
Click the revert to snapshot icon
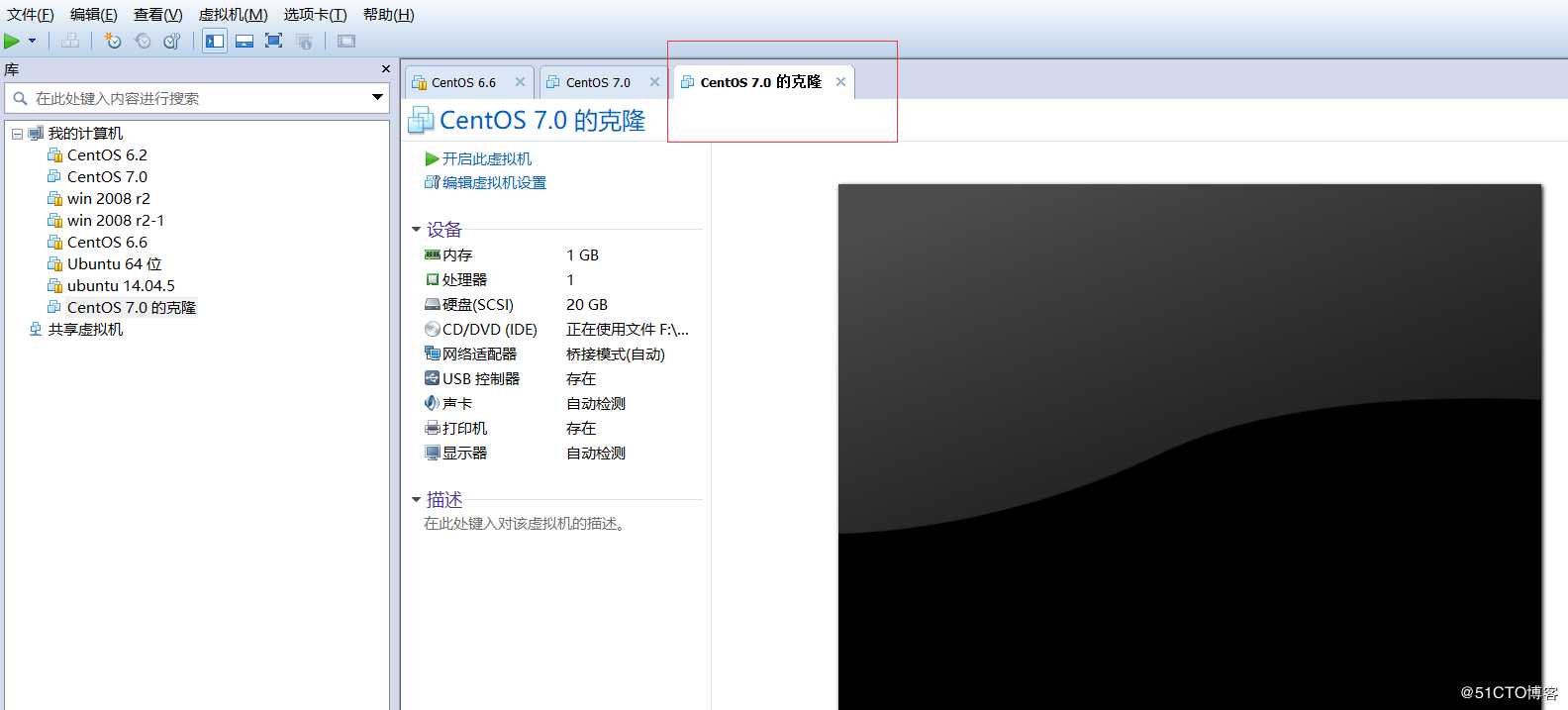[x=143, y=41]
